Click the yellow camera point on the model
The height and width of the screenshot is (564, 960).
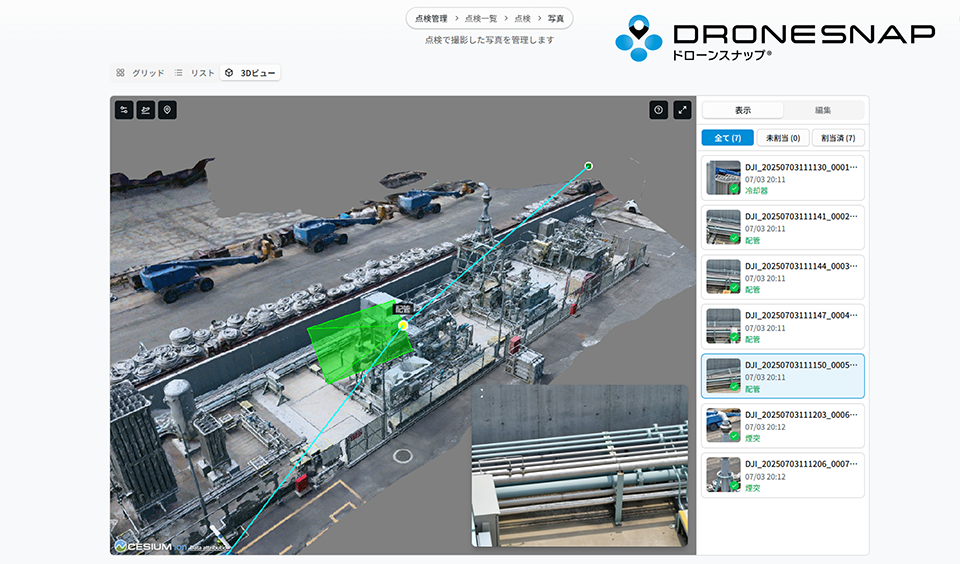pyautogui.click(x=403, y=325)
